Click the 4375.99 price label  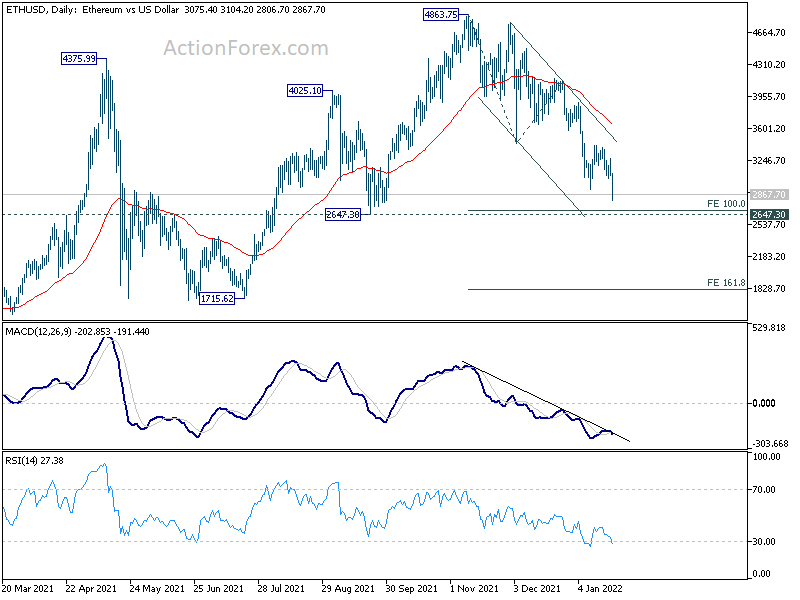79,59
